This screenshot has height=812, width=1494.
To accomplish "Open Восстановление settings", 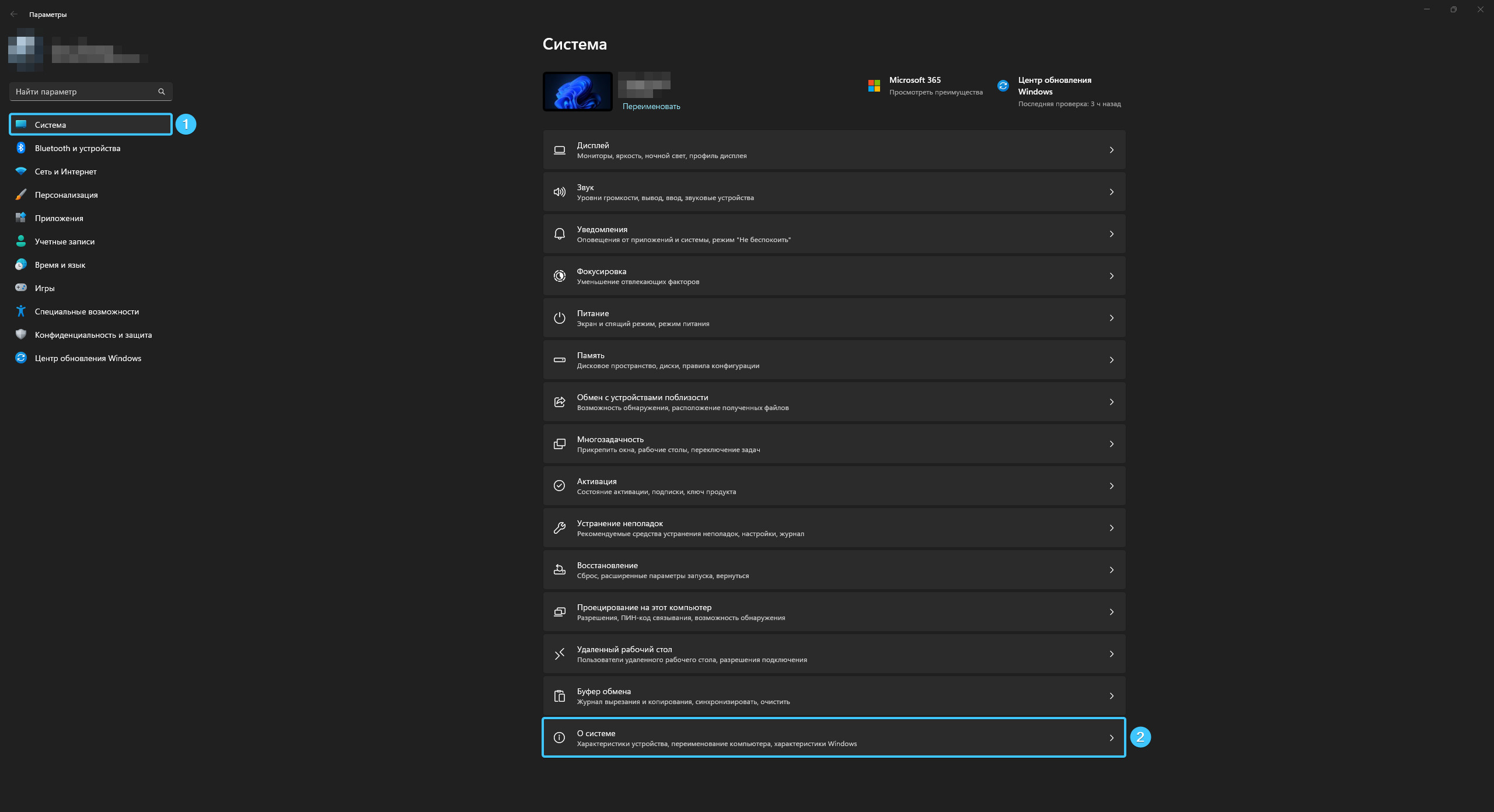I will click(834, 570).
